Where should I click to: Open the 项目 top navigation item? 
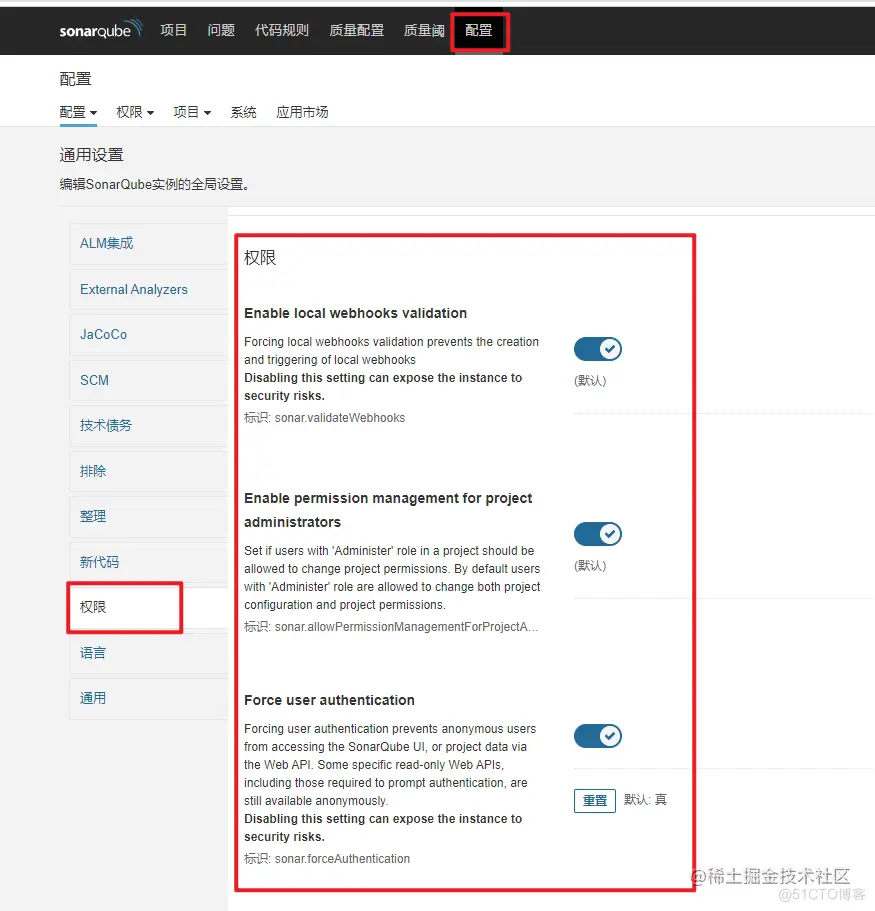(173, 30)
